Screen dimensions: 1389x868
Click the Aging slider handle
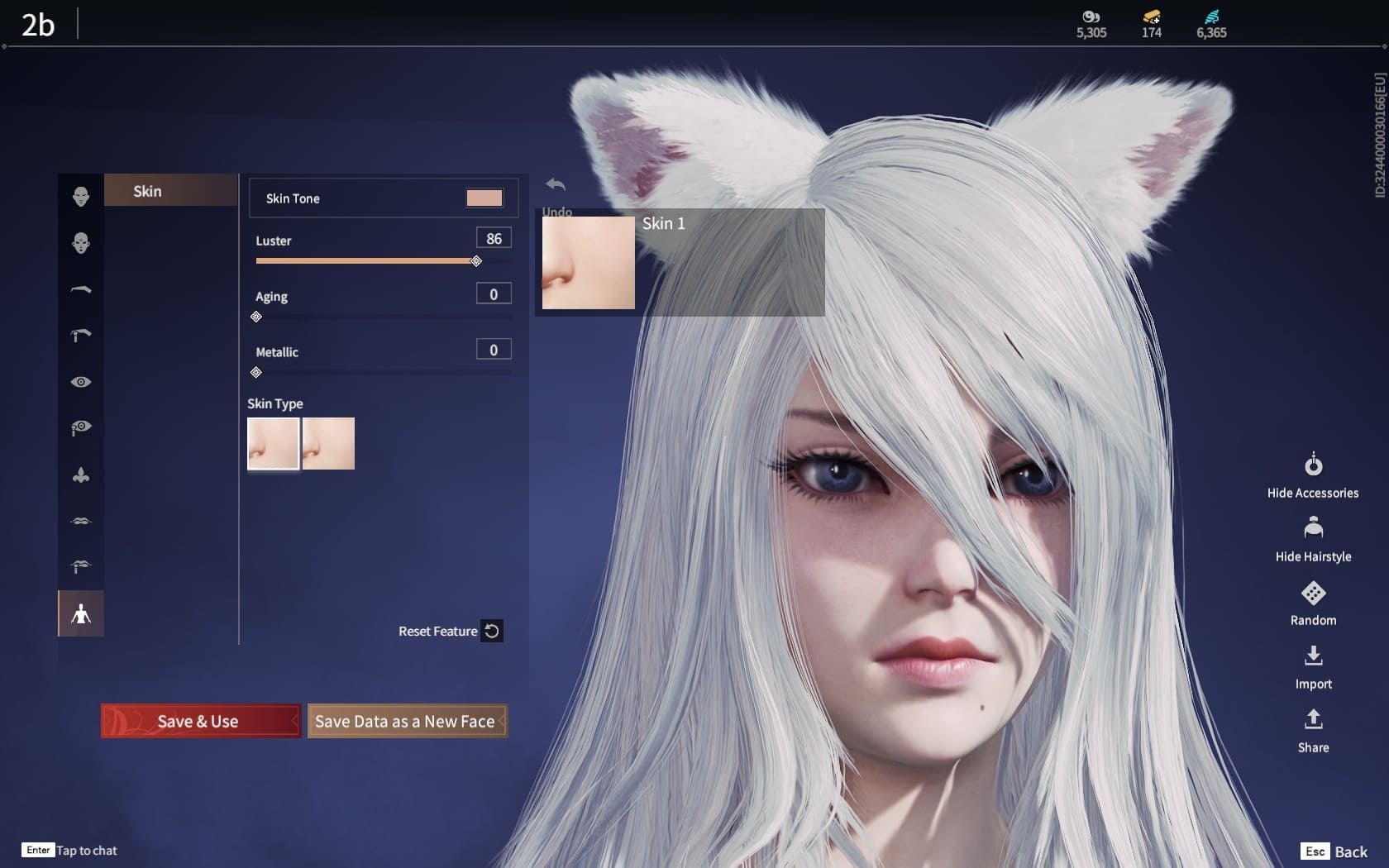pyautogui.click(x=256, y=317)
